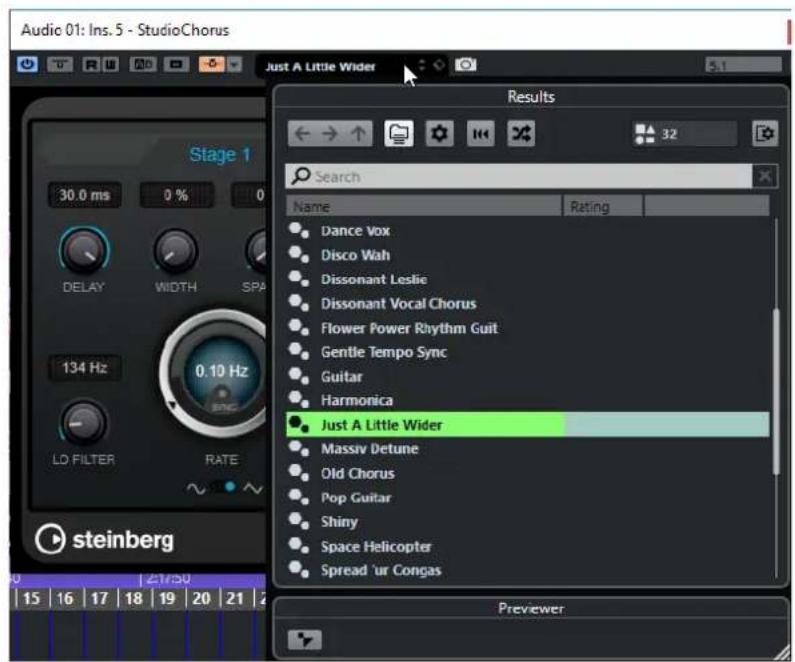Click the copy A to B settings icon
The height and width of the screenshot is (662, 795).
coord(176,64)
